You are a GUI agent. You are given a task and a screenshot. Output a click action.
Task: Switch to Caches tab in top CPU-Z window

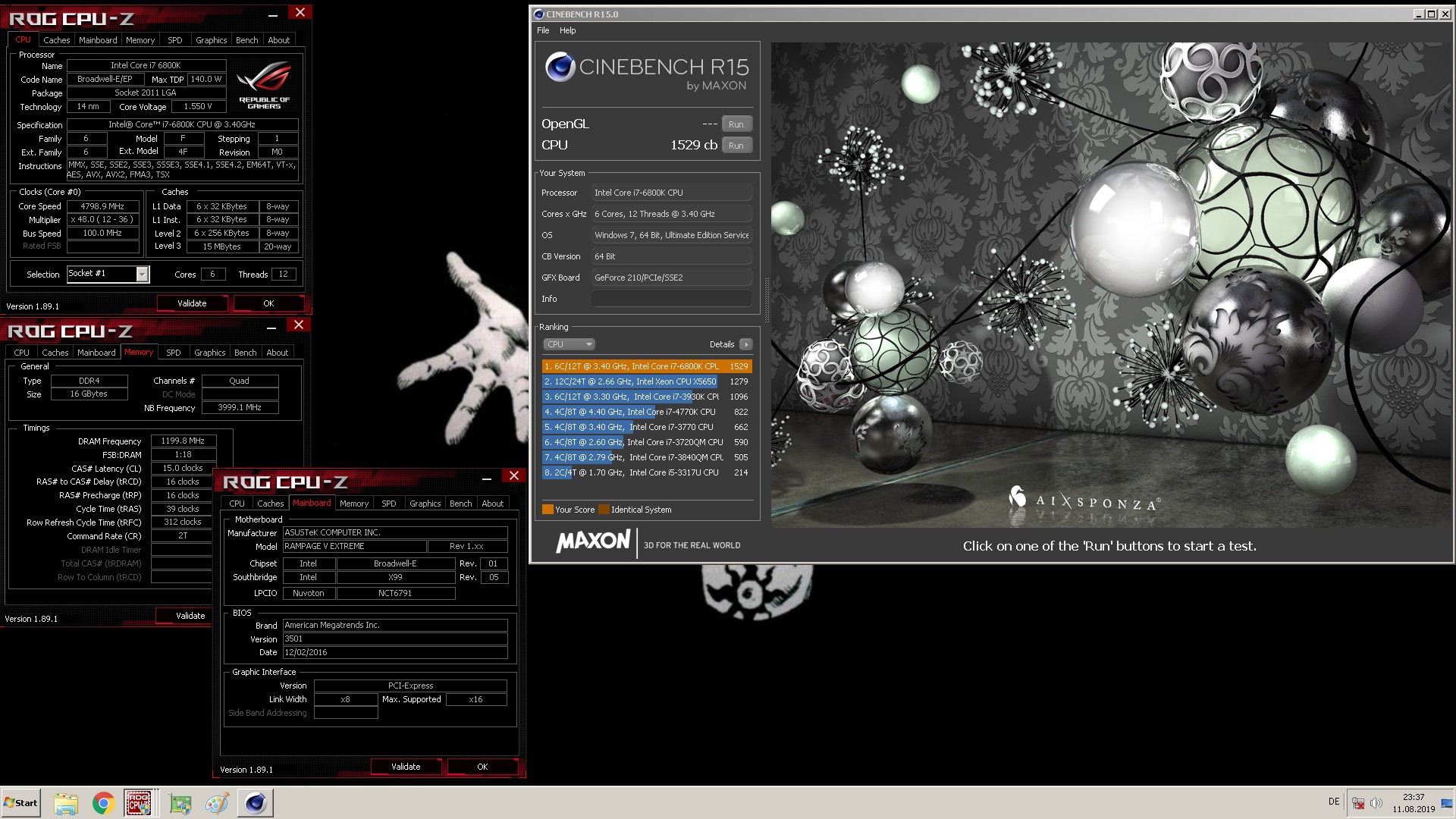(x=56, y=40)
